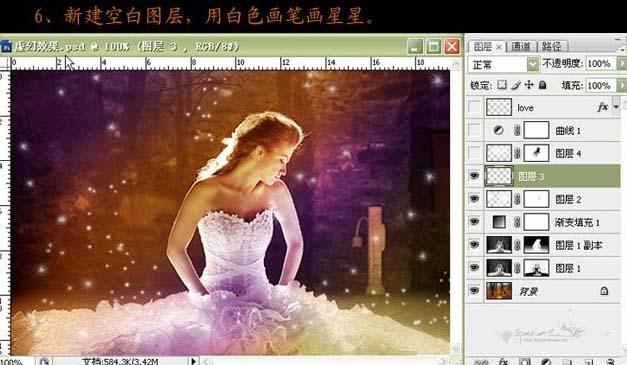This screenshot has height=365, width=627.
Task: Open status bar info arrow menu
Action: [193, 361]
